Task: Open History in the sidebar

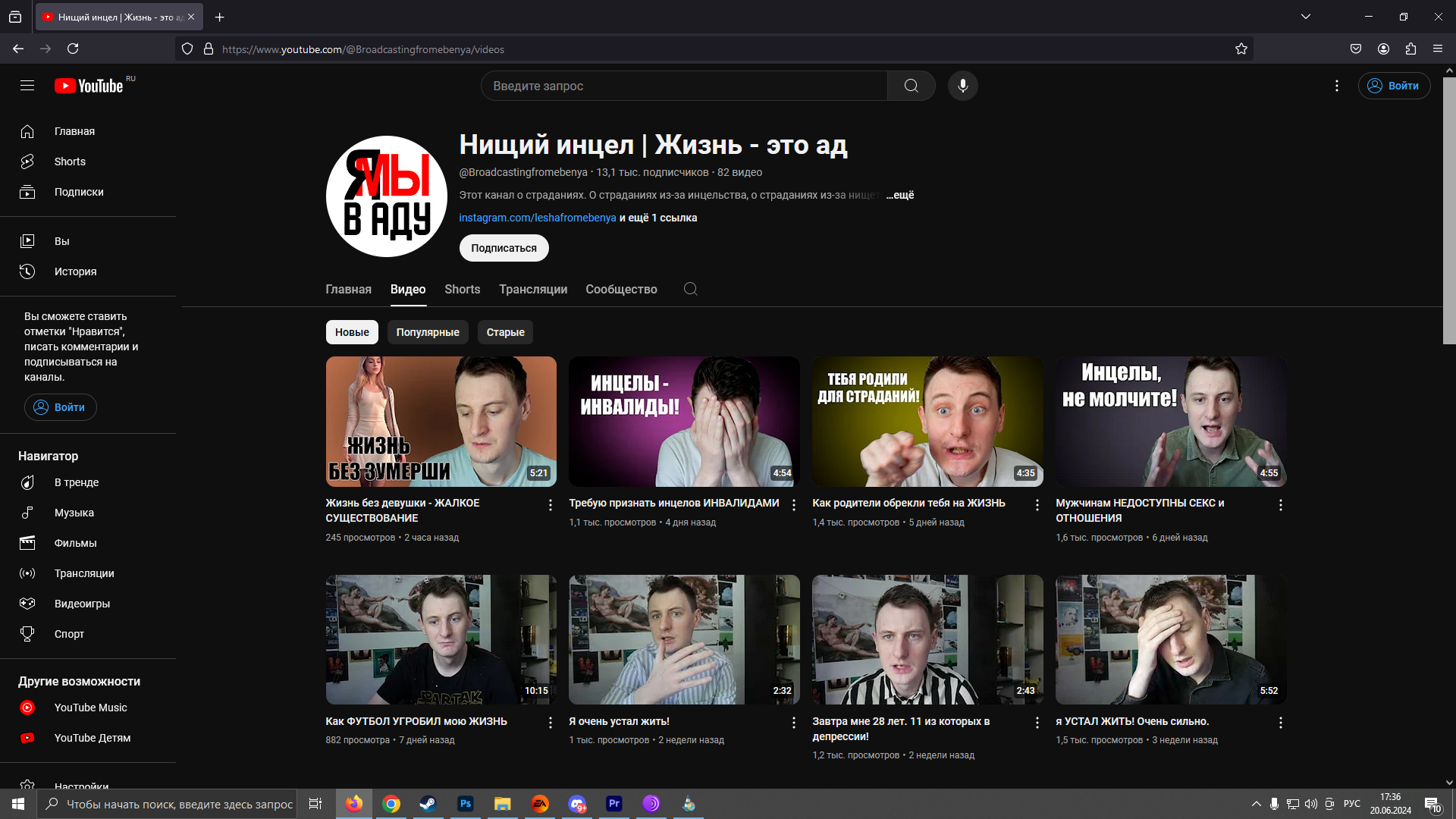Action: tap(75, 271)
